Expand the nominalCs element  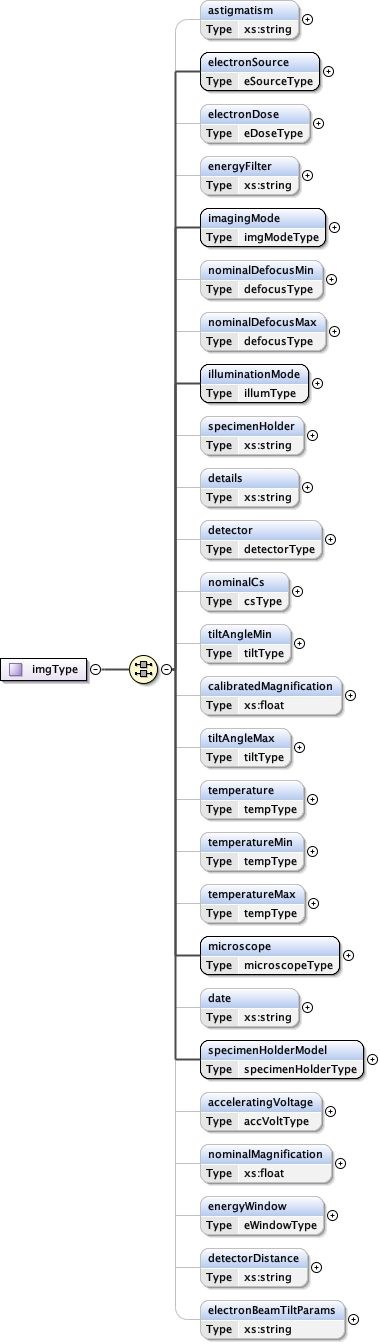(297, 591)
